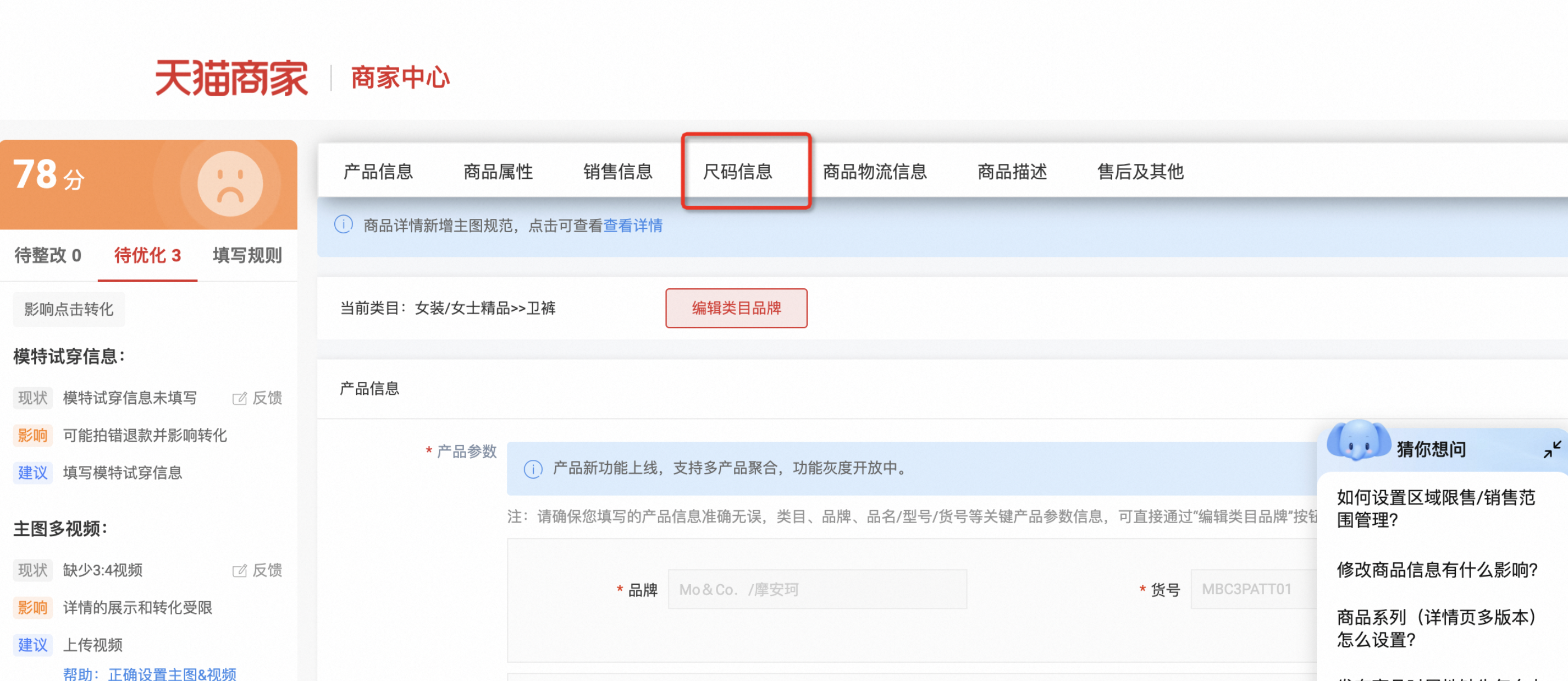Click info icon in product feature banner

click(533, 469)
